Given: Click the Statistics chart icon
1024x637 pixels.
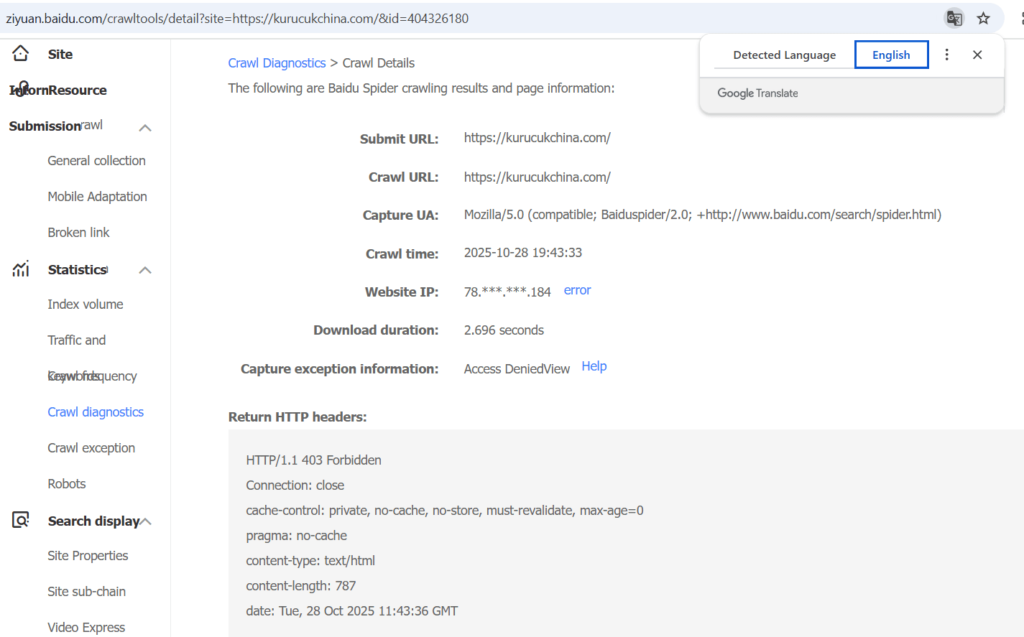Looking at the screenshot, I should pyautogui.click(x=19, y=269).
